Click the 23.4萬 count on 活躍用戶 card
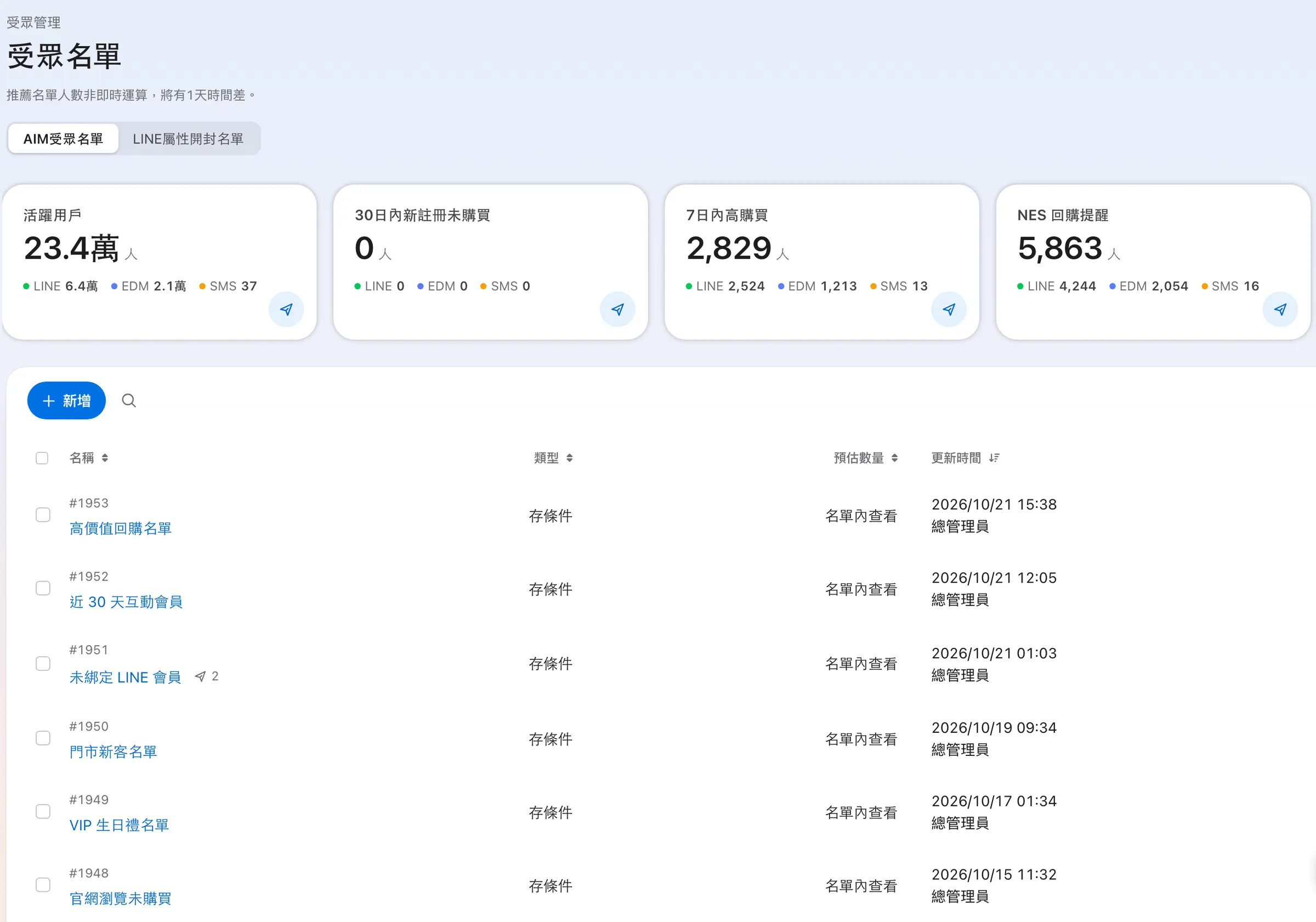Image resolution: width=1316 pixels, height=922 pixels. (x=71, y=248)
